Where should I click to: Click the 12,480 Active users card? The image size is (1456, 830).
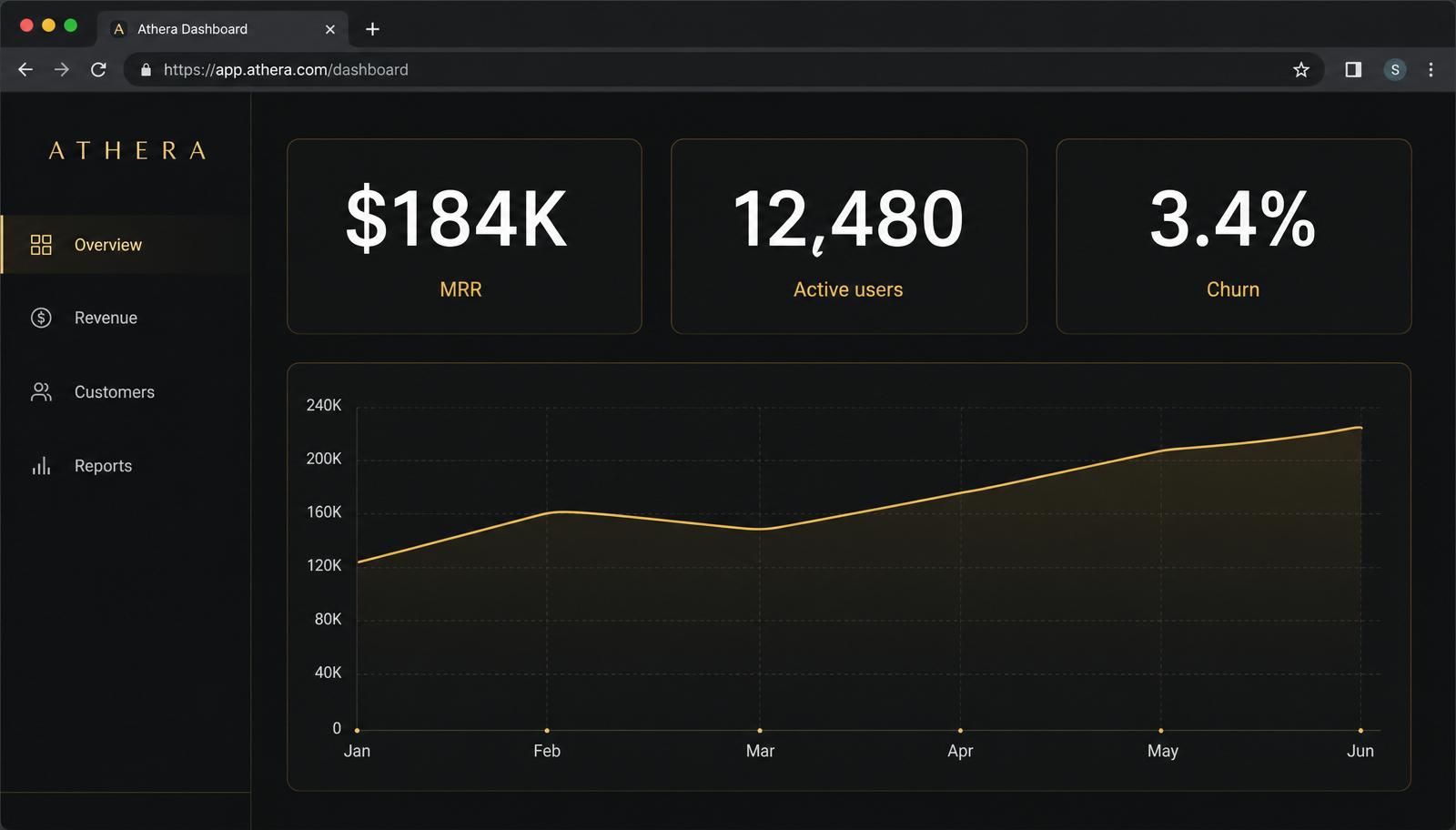[x=849, y=237]
